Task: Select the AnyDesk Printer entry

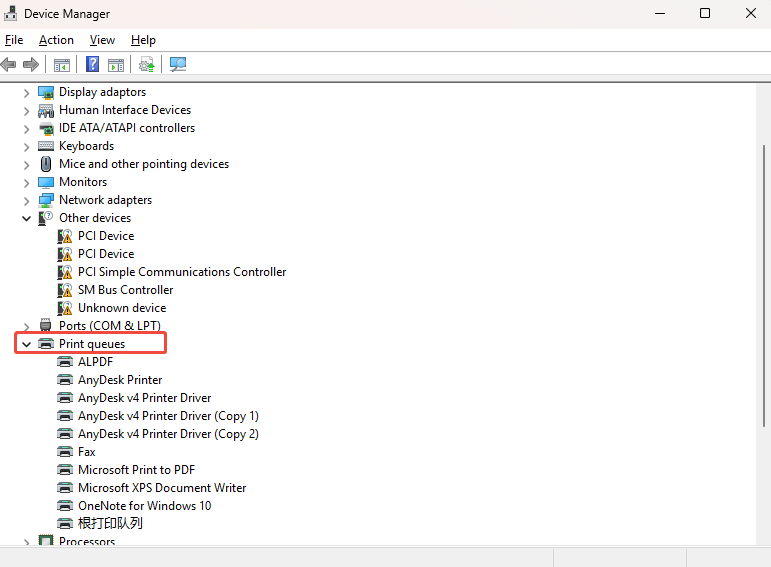Action: coord(120,380)
